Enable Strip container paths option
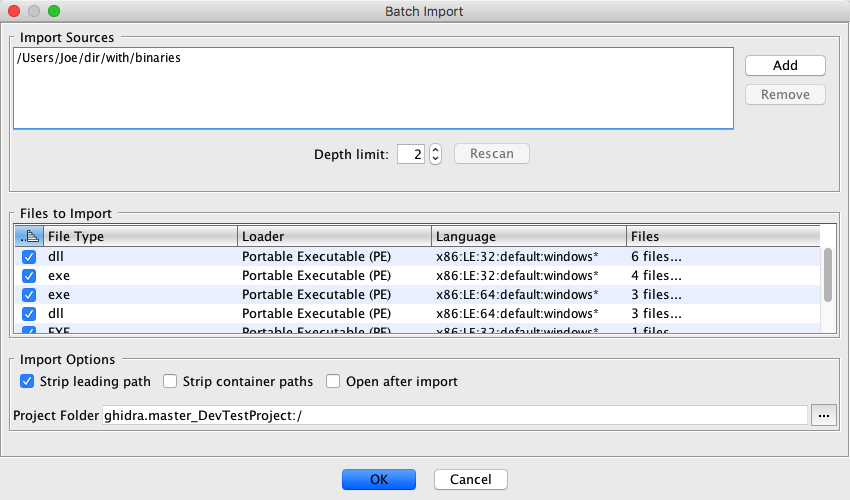The width and height of the screenshot is (850, 500). 170,382
